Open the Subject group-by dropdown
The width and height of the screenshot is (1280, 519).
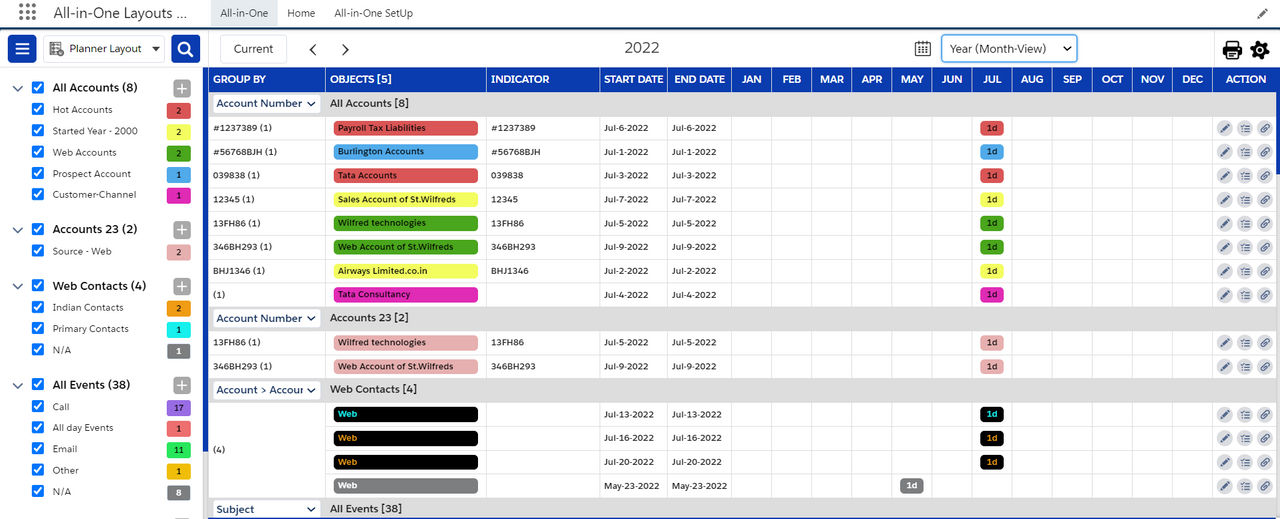click(267, 509)
